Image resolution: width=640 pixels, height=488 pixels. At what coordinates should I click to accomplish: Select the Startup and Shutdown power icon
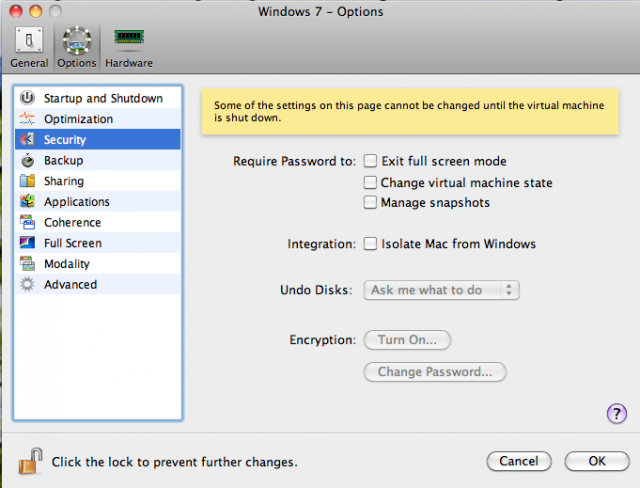[27, 98]
